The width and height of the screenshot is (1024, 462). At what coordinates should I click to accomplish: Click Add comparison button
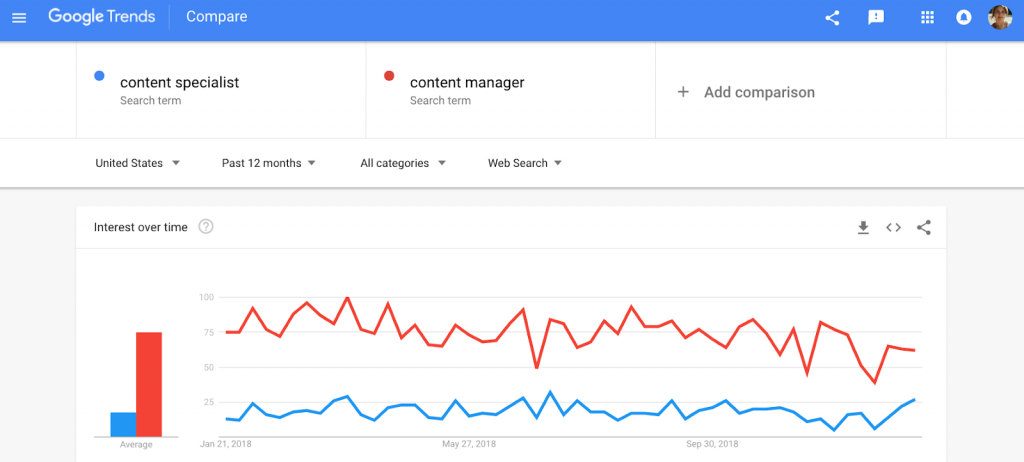pyautogui.click(x=747, y=92)
